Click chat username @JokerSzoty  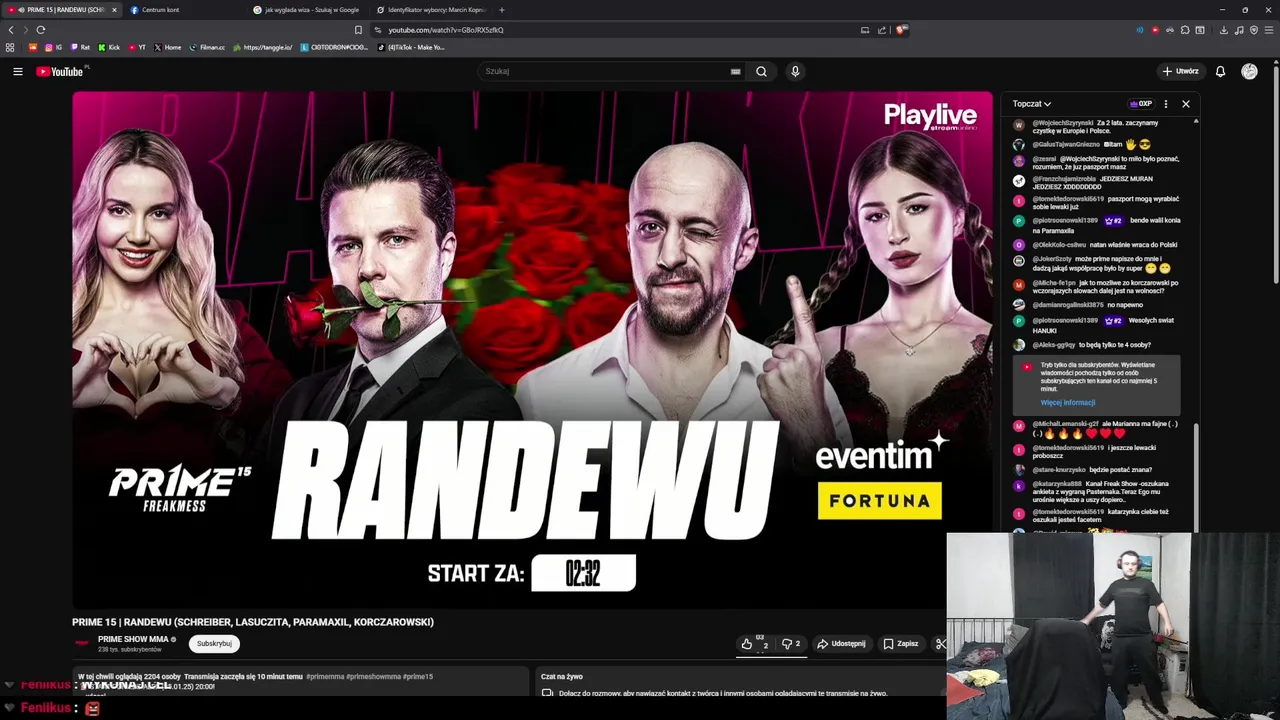(1052, 259)
